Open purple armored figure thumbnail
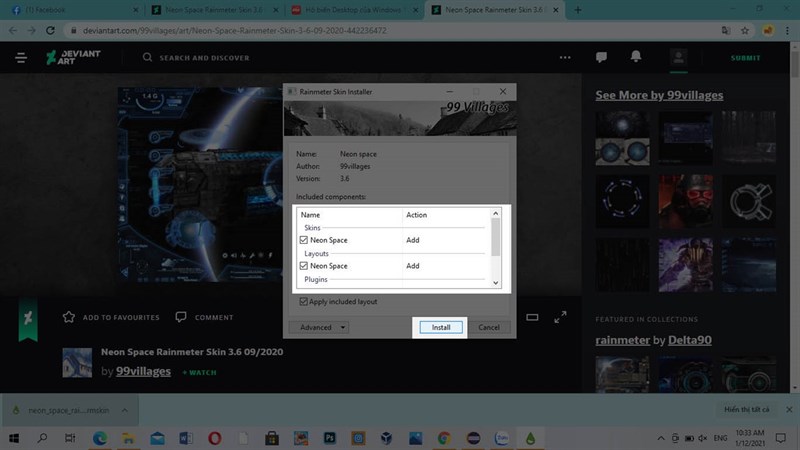Screen dimensions: 800x450 click(686, 265)
